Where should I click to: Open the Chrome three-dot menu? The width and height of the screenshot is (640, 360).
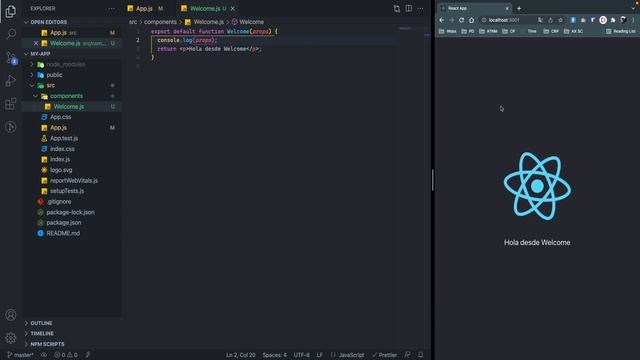point(633,20)
